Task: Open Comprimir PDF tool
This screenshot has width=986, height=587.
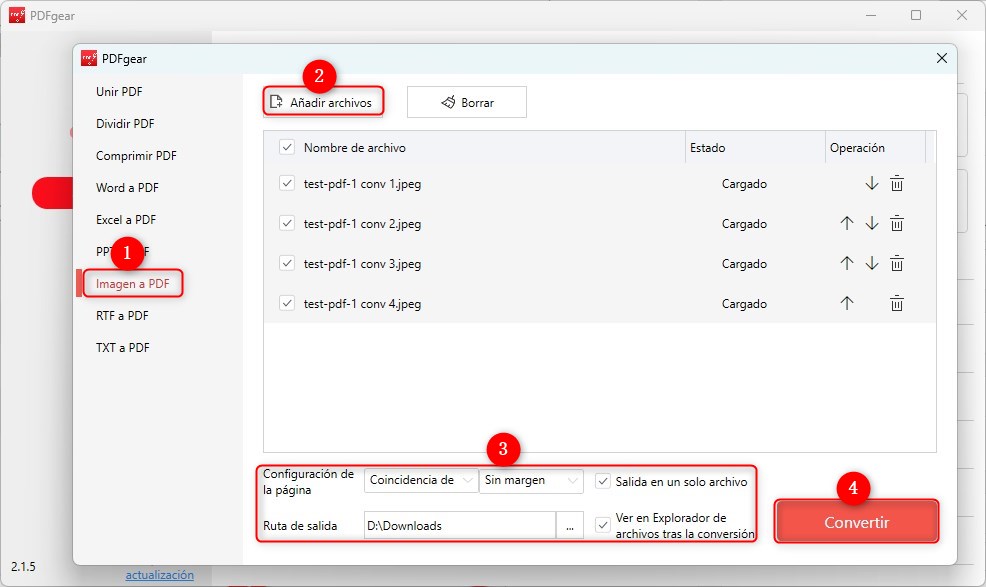Action: pos(136,155)
